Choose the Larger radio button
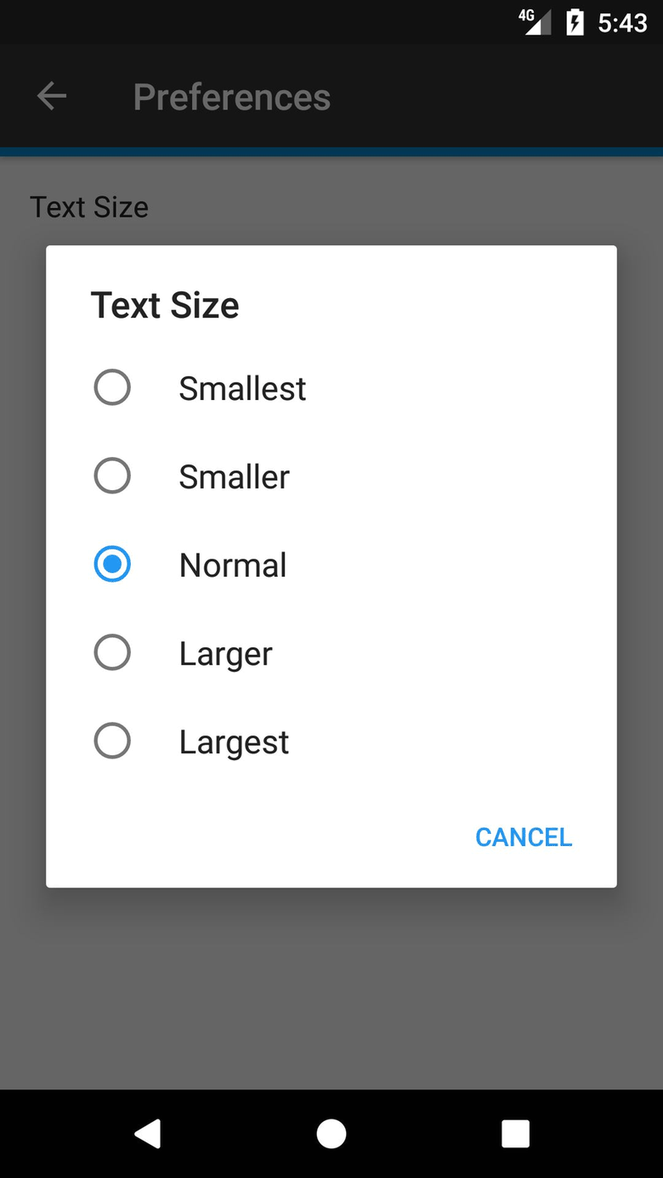This screenshot has width=663, height=1178. (x=112, y=653)
